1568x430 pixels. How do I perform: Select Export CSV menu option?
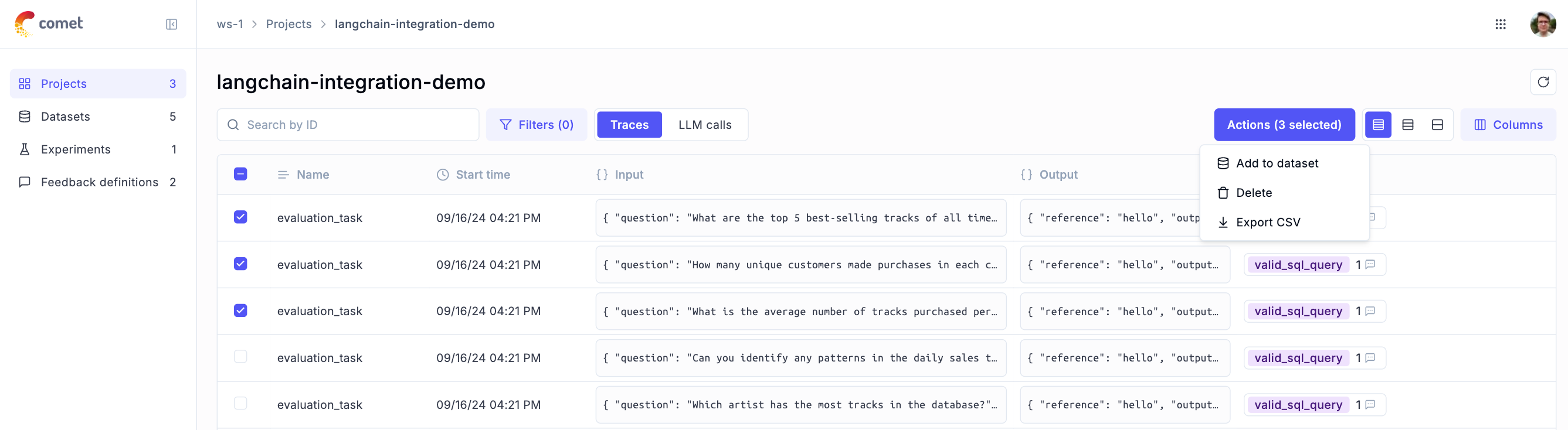pos(1267,223)
